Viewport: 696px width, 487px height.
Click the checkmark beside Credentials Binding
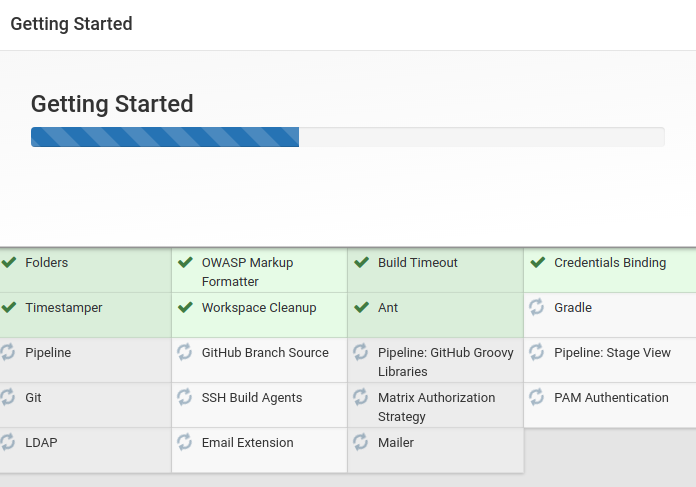pos(538,262)
